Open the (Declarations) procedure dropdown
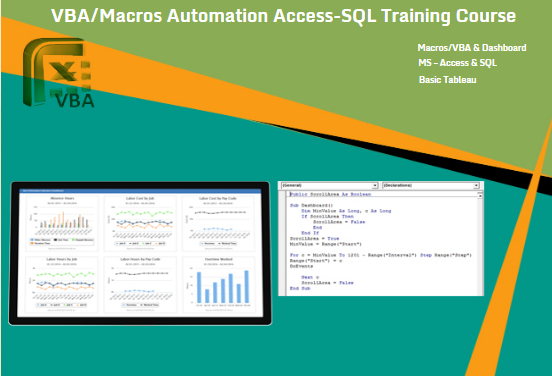The image size is (552, 376). pos(476,185)
